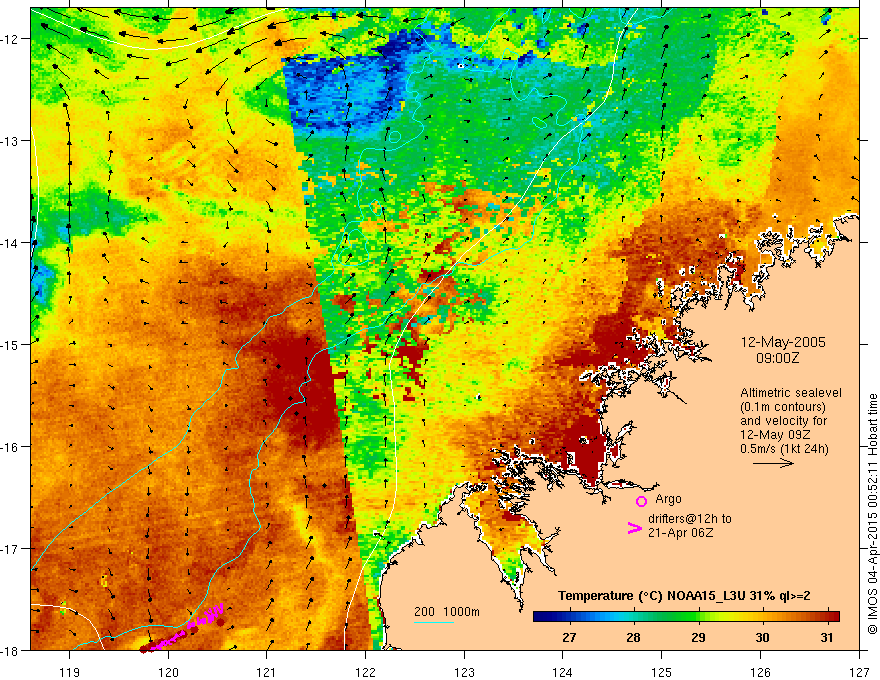This screenshot has height=680, width=880.
Task: Click the latitude axis label -14
Action: (10, 243)
